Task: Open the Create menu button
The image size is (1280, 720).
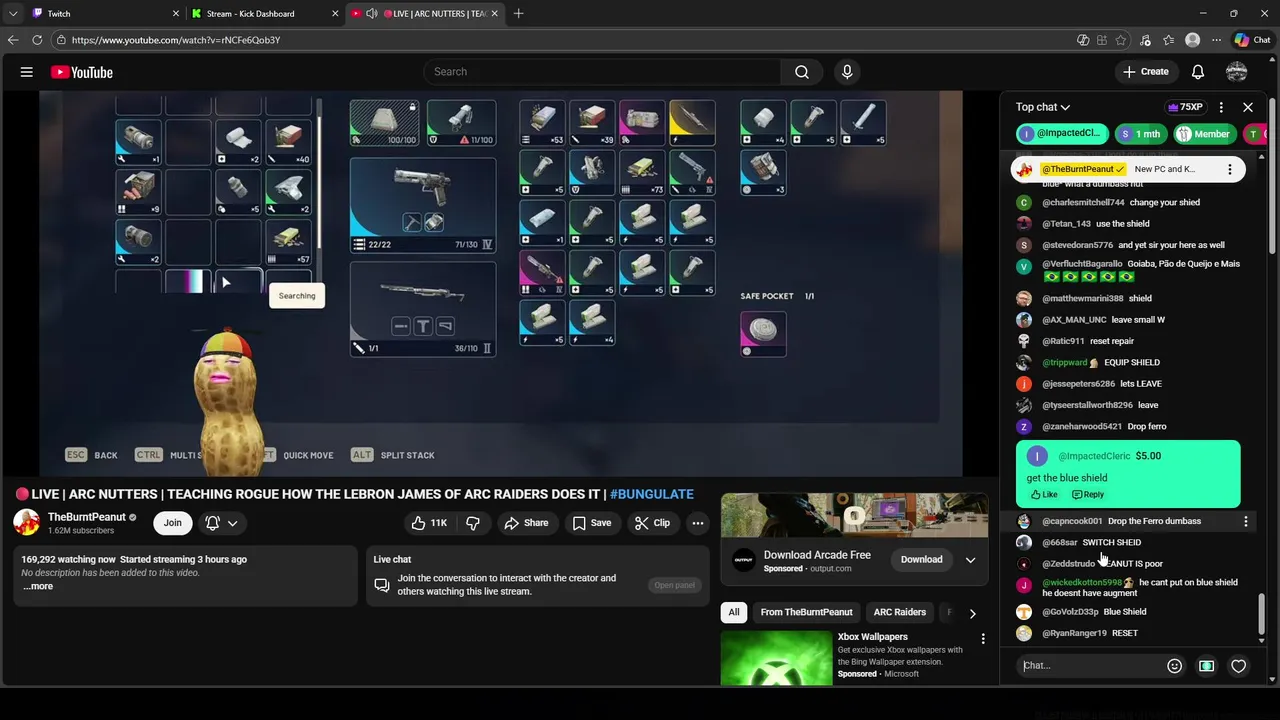Action: coord(1145,72)
